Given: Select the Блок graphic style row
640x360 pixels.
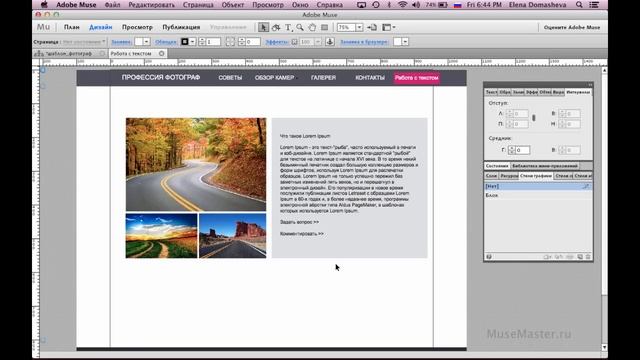Looking at the screenshot, I should (x=538, y=196).
